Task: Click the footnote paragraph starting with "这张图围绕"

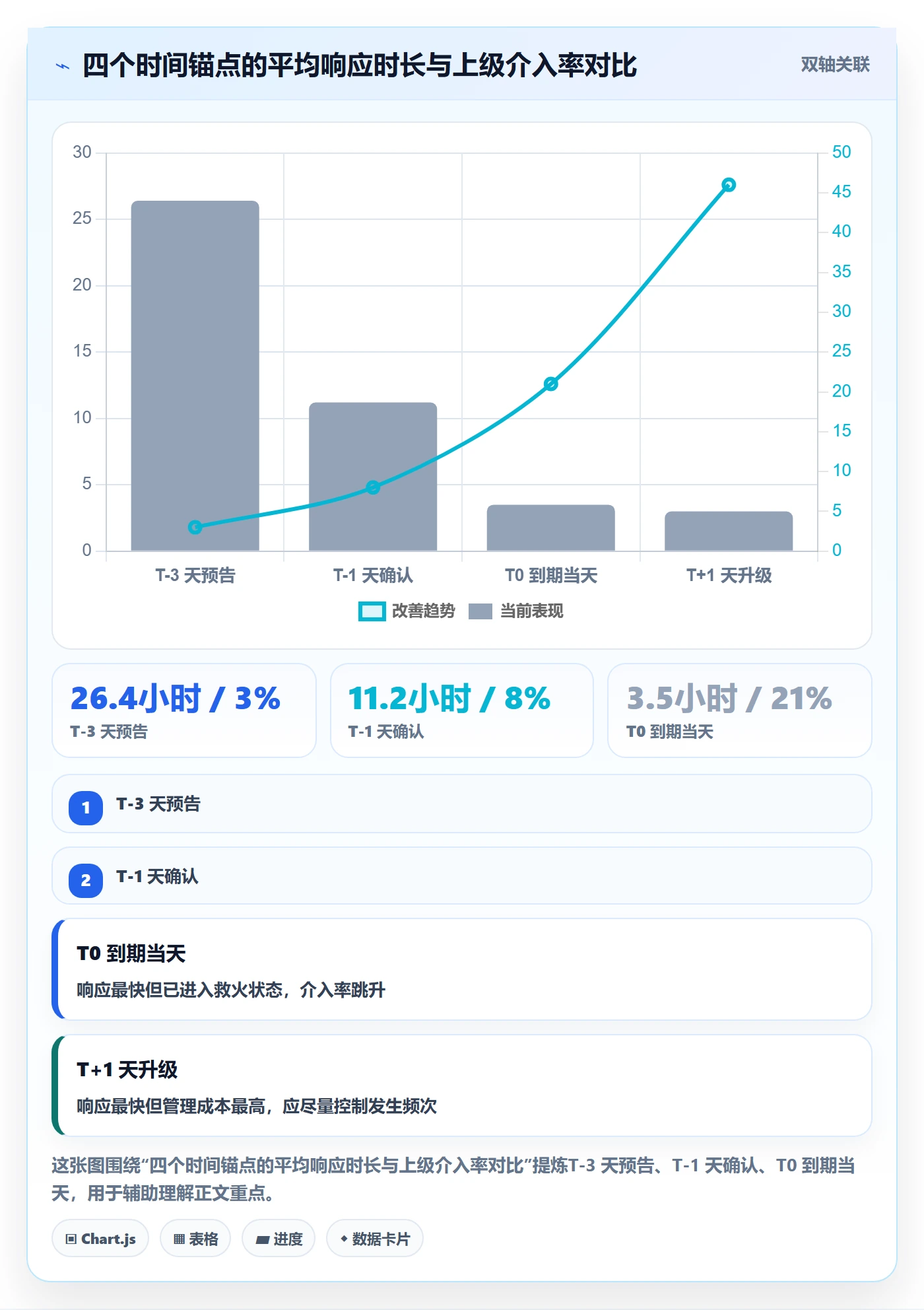Action: [x=453, y=1179]
